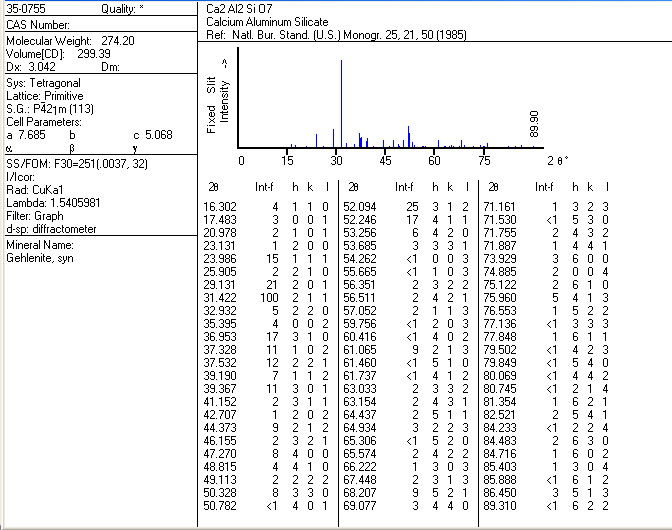Screen dimensions: 672x530
Task: Select the Dx value 3.042
Action: pos(42,67)
